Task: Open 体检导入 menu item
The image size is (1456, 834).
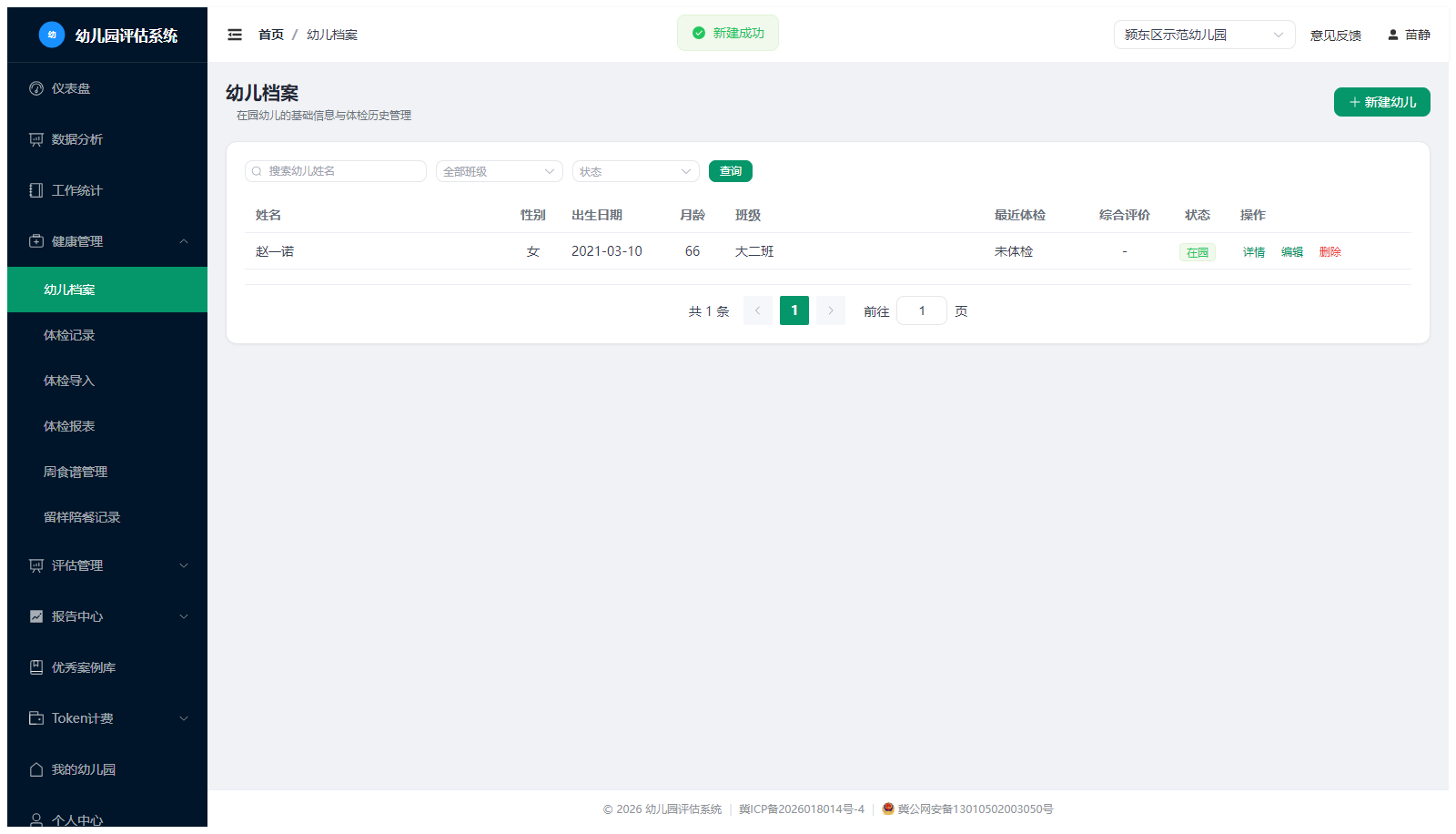Action: point(107,381)
